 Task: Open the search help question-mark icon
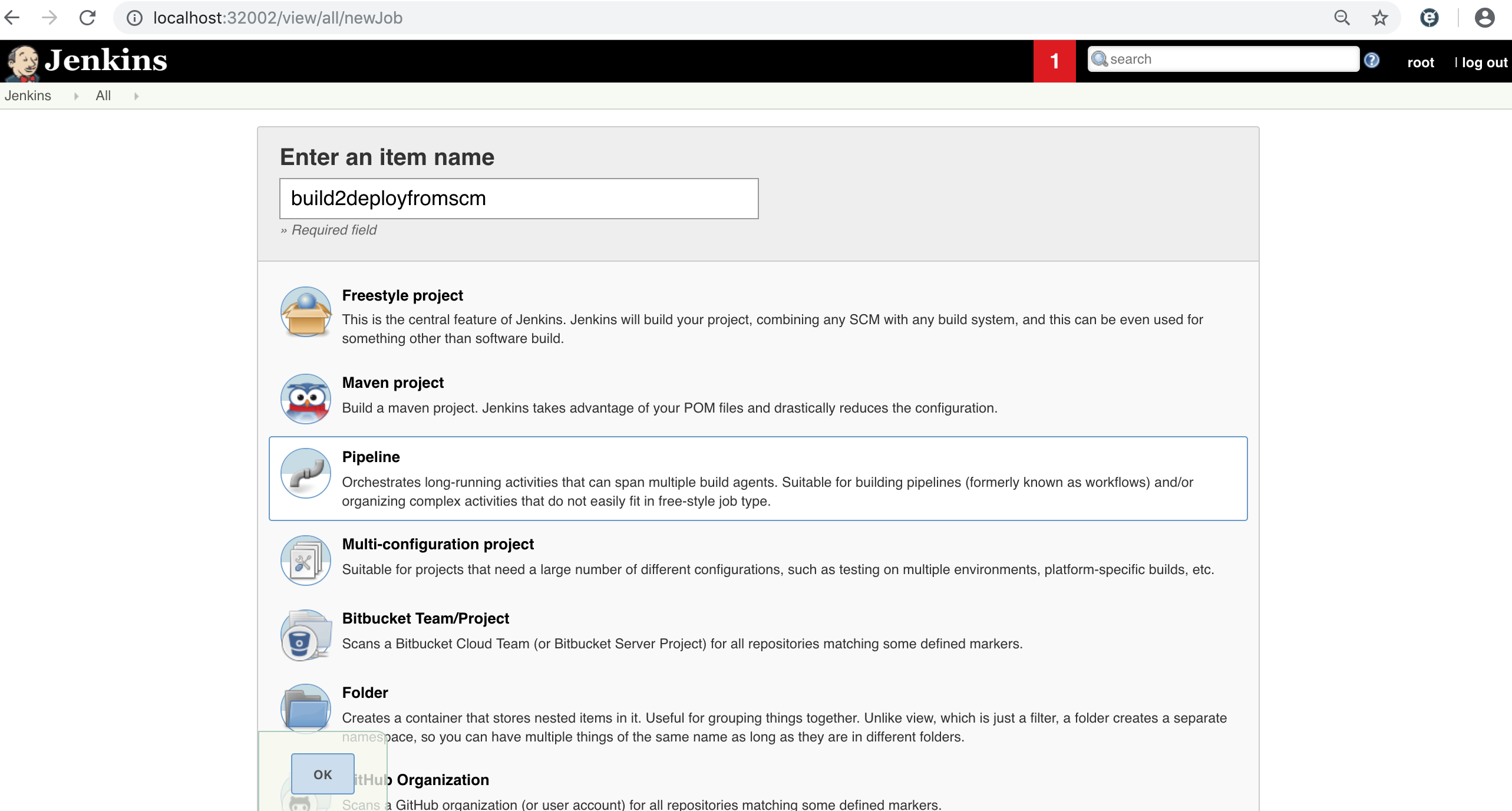(x=1372, y=60)
